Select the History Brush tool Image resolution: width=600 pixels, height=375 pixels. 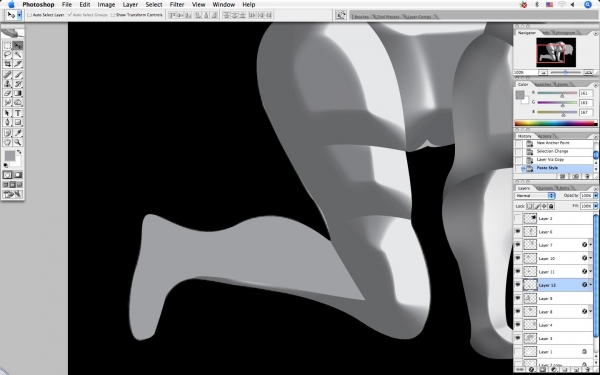pos(18,84)
